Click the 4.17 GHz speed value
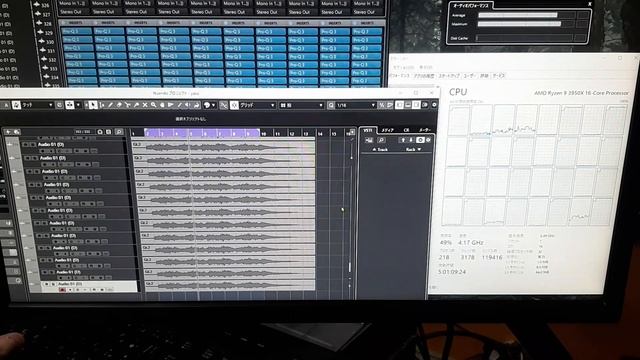 click(x=471, y=242)
